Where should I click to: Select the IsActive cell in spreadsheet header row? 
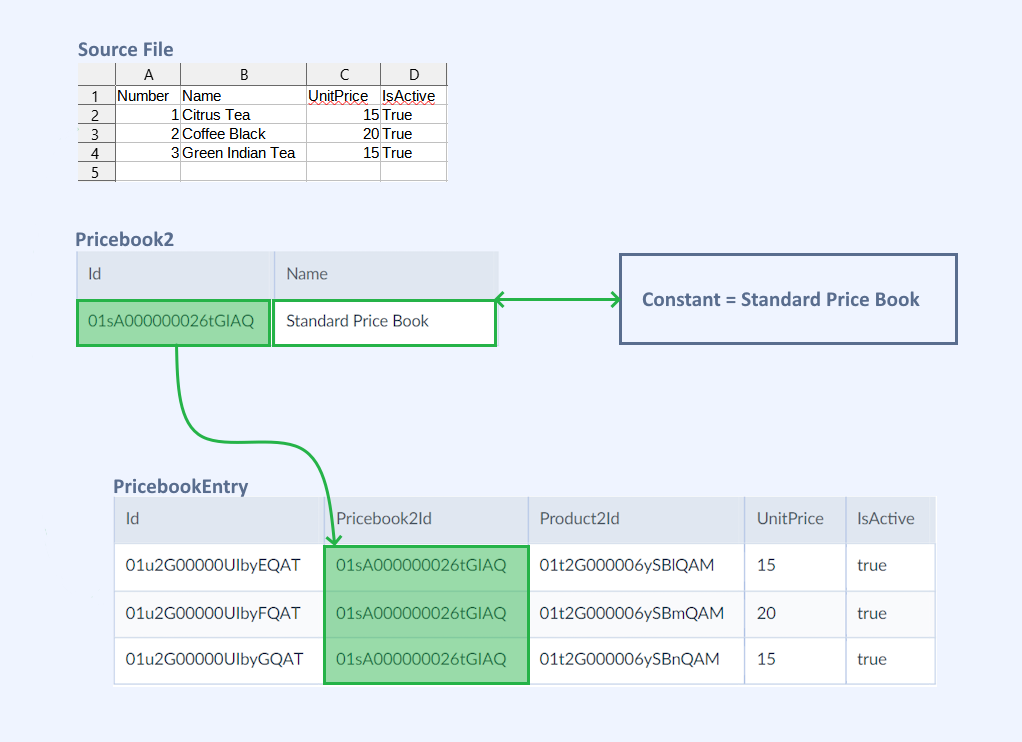(414, 96)
